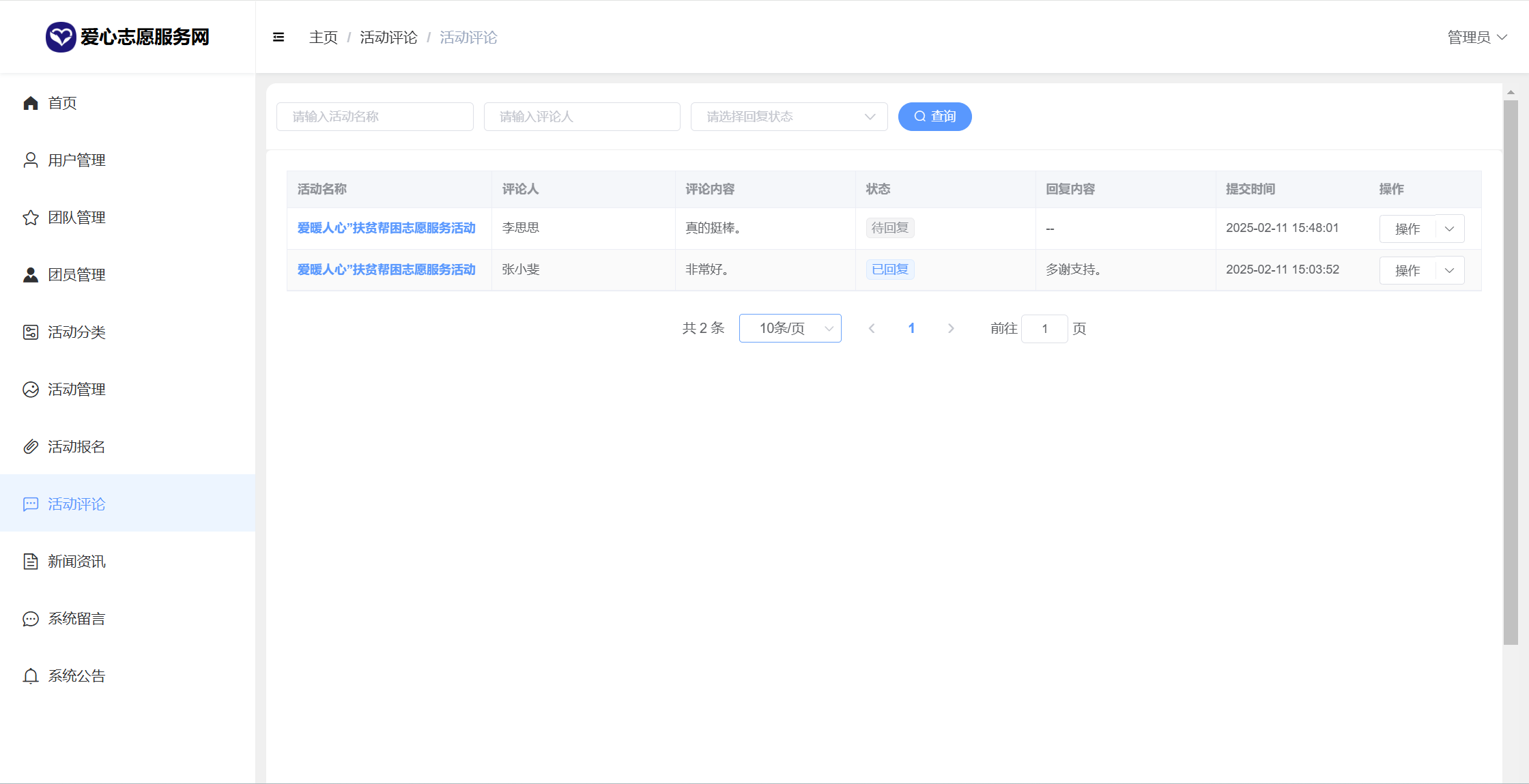Image resolution: width=1529 pixels, height=784 pixels.
Task: Open the 请选择回复状态 dropdown
Action: click(788, 117)
